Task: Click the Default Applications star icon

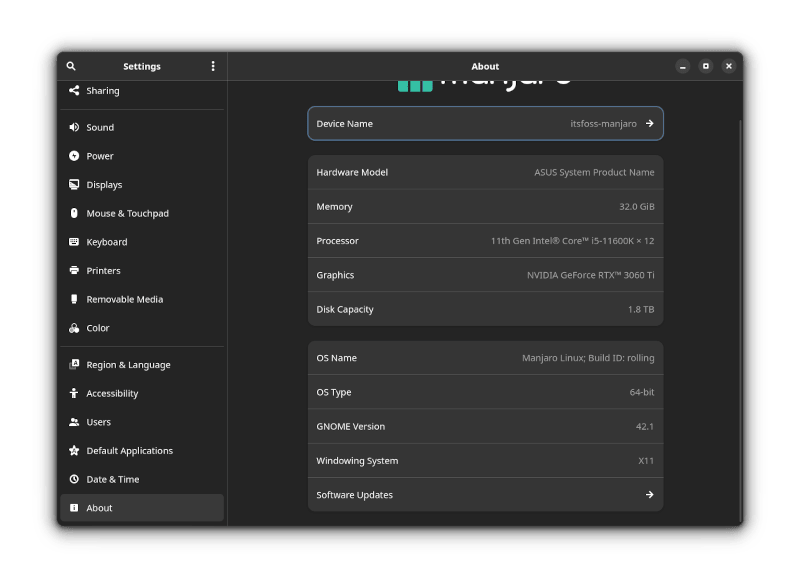Action: coord(74,451)
